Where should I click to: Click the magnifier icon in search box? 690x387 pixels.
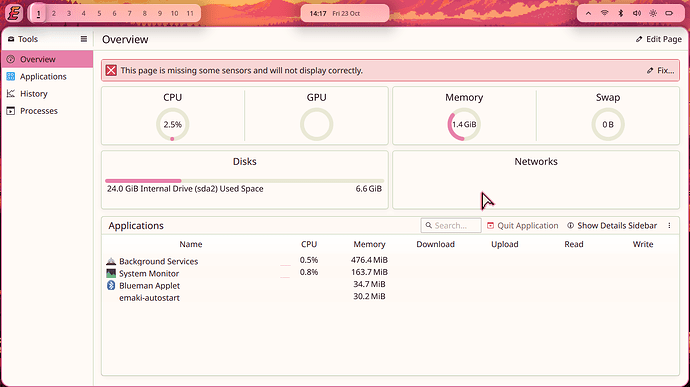click(429, 225)
